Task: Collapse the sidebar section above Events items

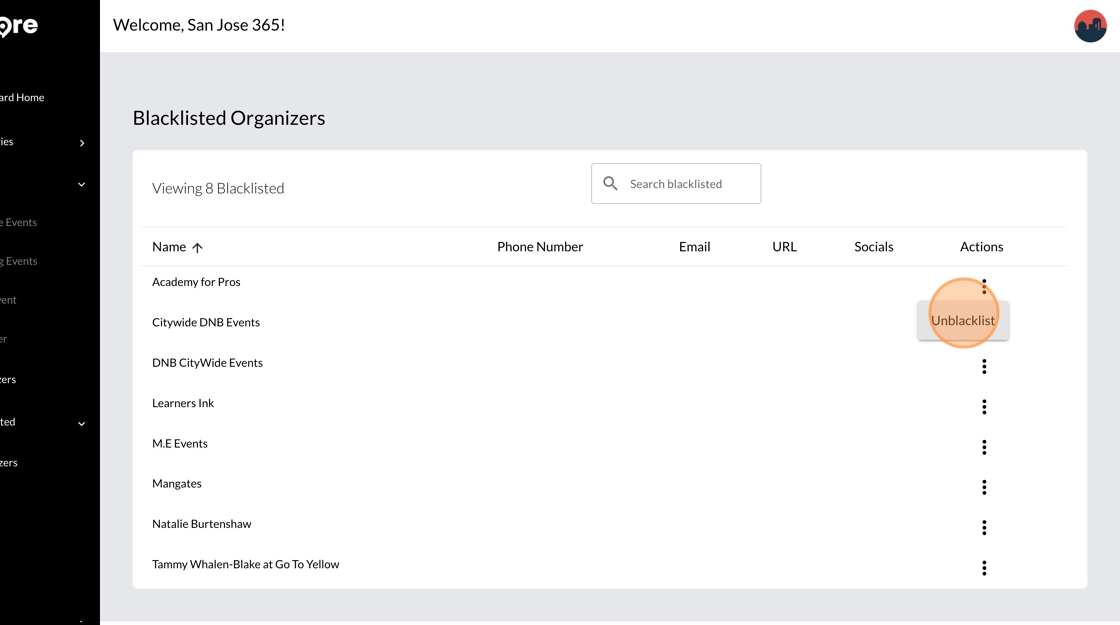Action: pos(82,184)
